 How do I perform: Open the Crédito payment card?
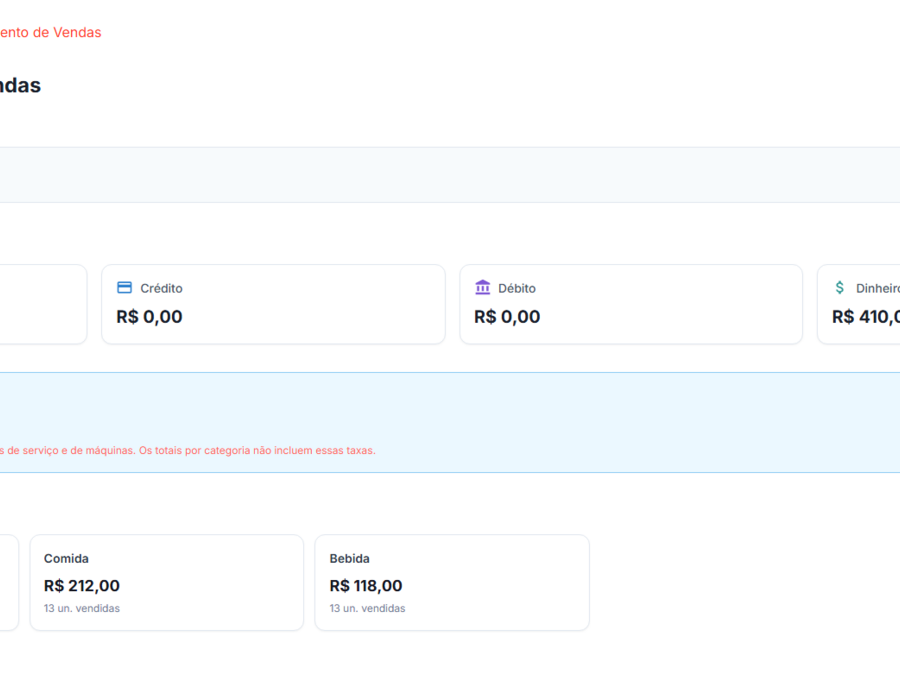coord(273,304)
